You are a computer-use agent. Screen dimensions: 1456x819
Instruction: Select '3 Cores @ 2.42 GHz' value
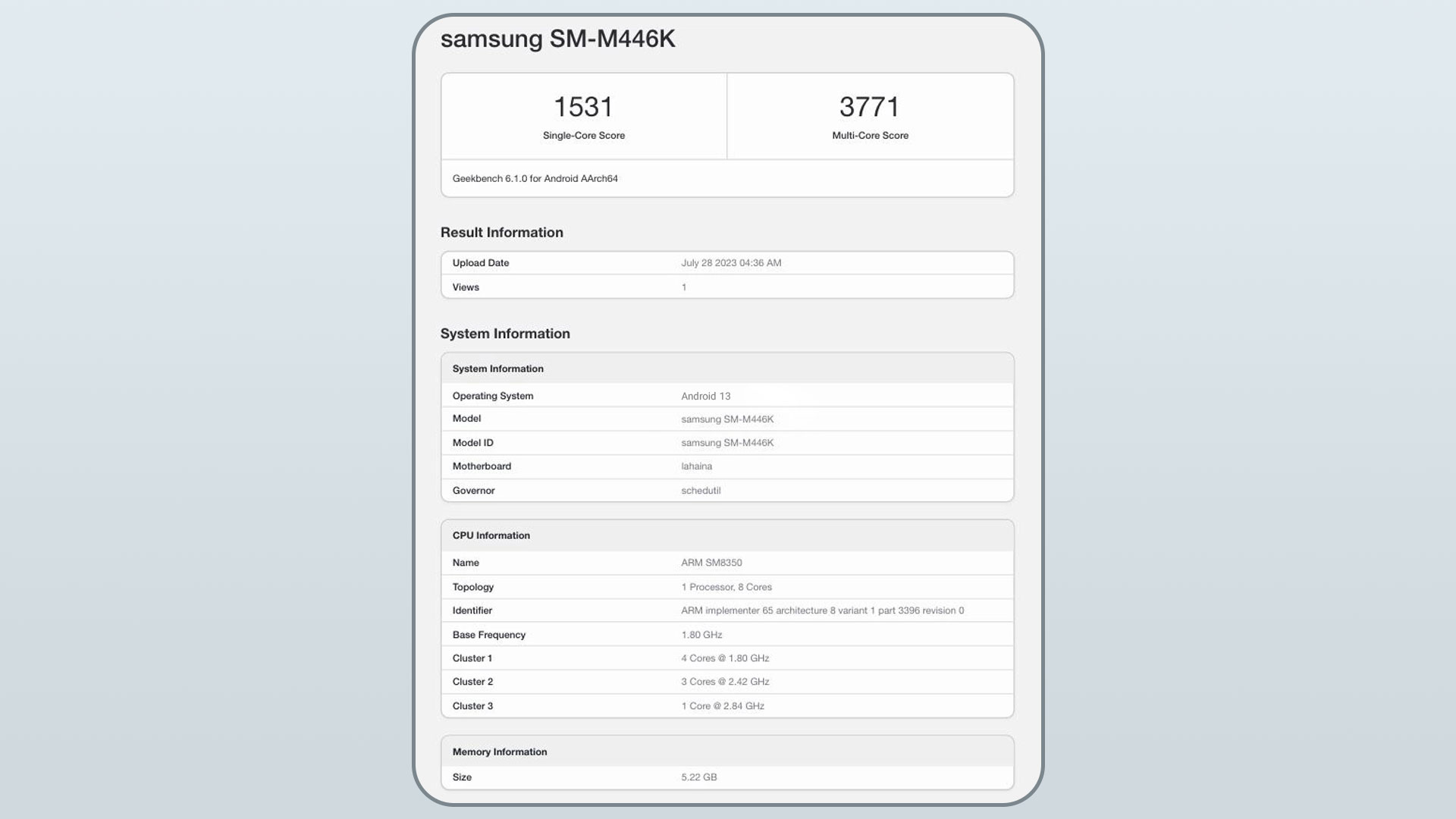pyautogui.click(x=725, y=682)
